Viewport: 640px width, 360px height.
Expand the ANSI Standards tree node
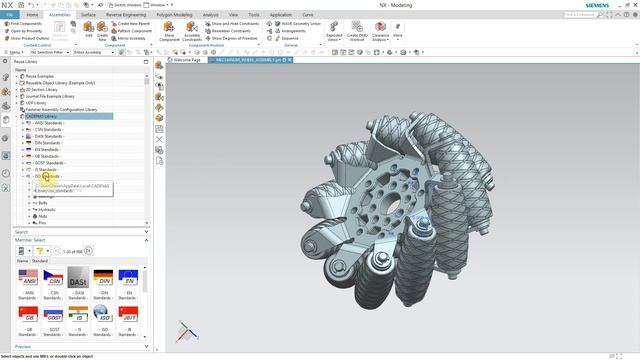pyautogui.click(x=23, y=123)
